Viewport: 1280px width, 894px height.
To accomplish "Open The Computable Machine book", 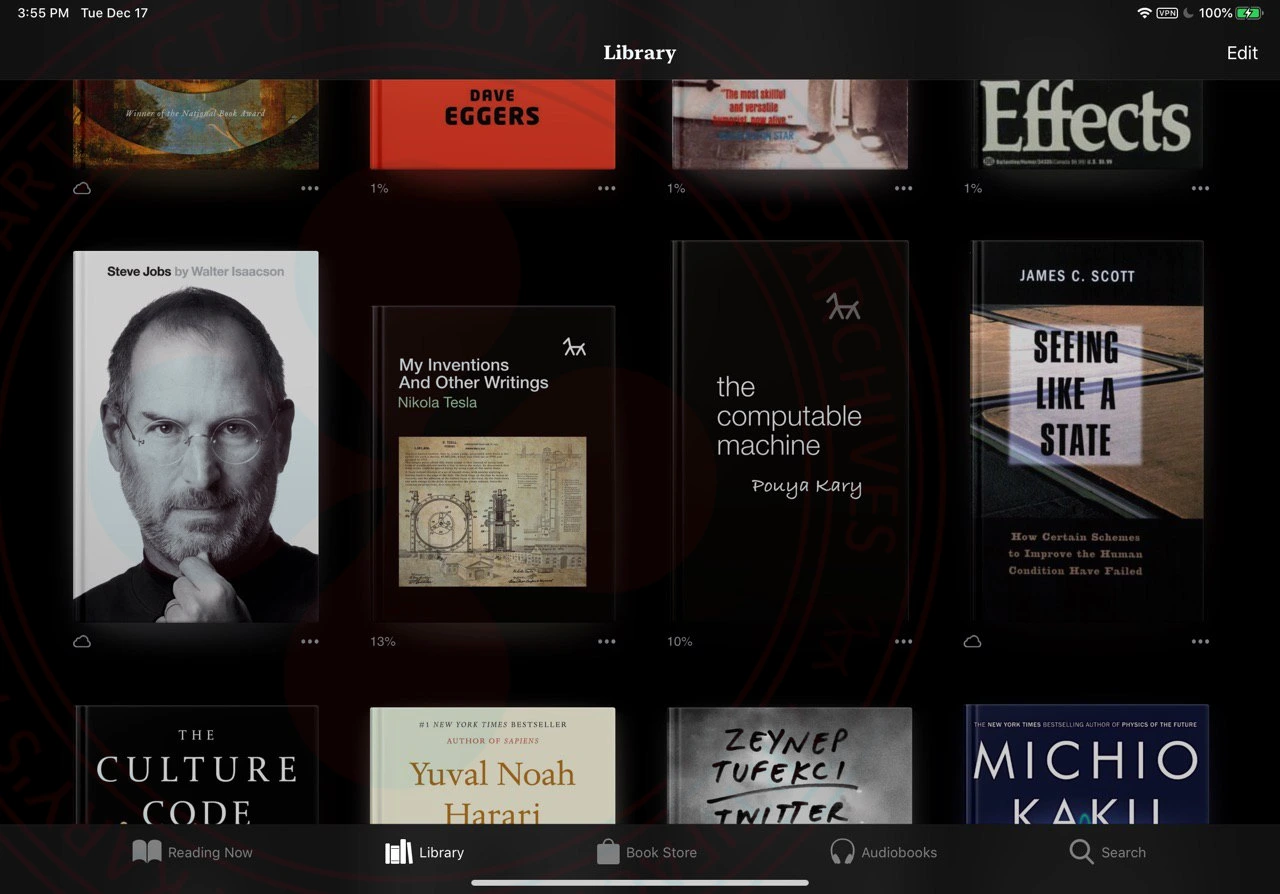I will [790, 432].
